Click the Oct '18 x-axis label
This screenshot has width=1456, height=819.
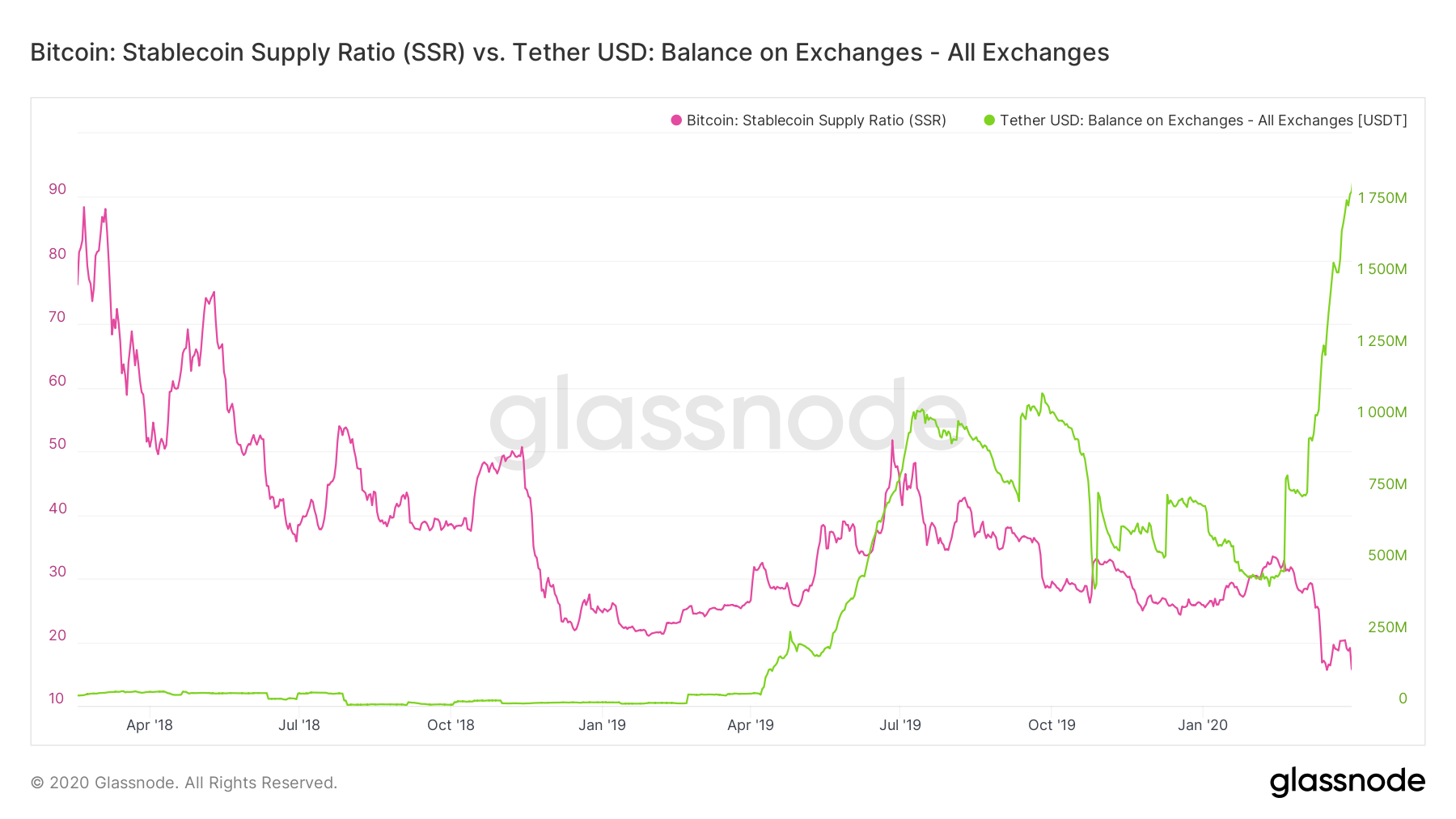pos(451,725)
